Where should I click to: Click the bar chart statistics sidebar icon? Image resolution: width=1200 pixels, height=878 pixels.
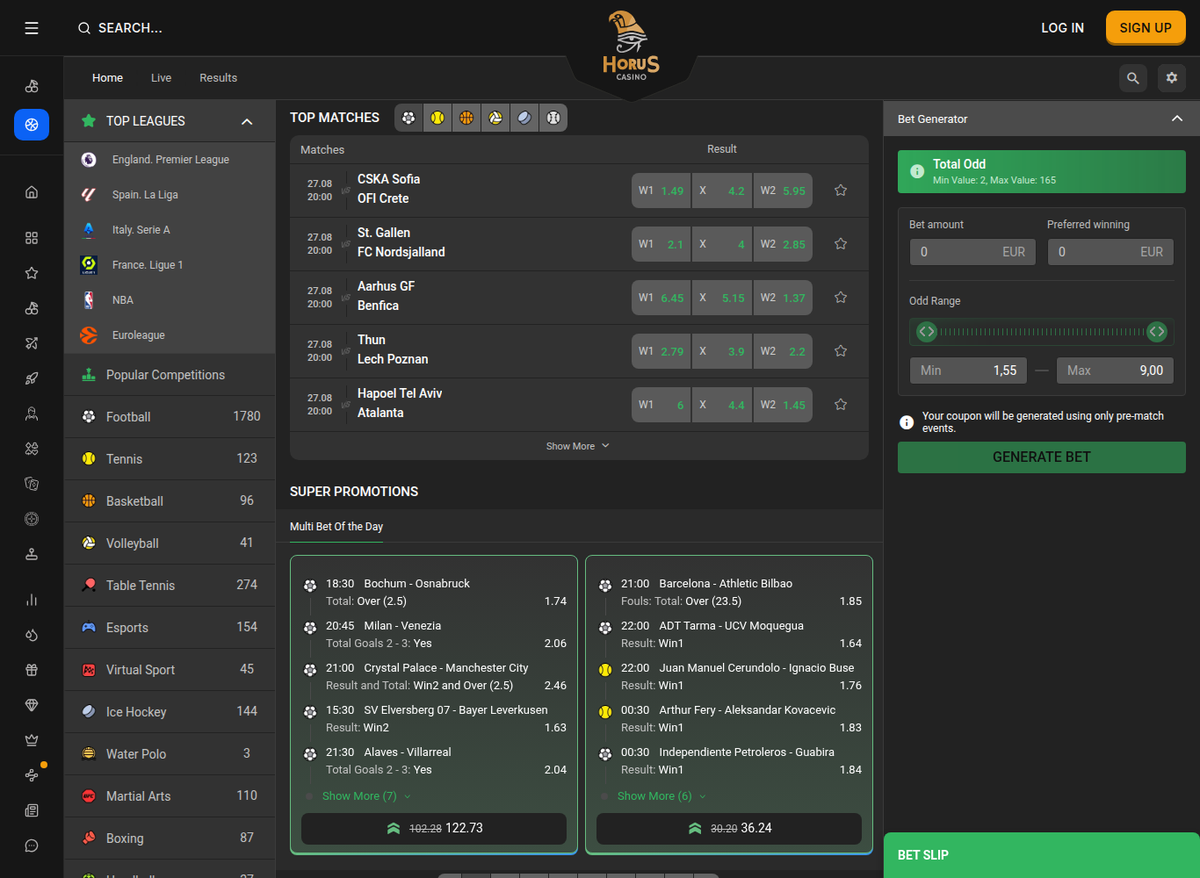31,600
